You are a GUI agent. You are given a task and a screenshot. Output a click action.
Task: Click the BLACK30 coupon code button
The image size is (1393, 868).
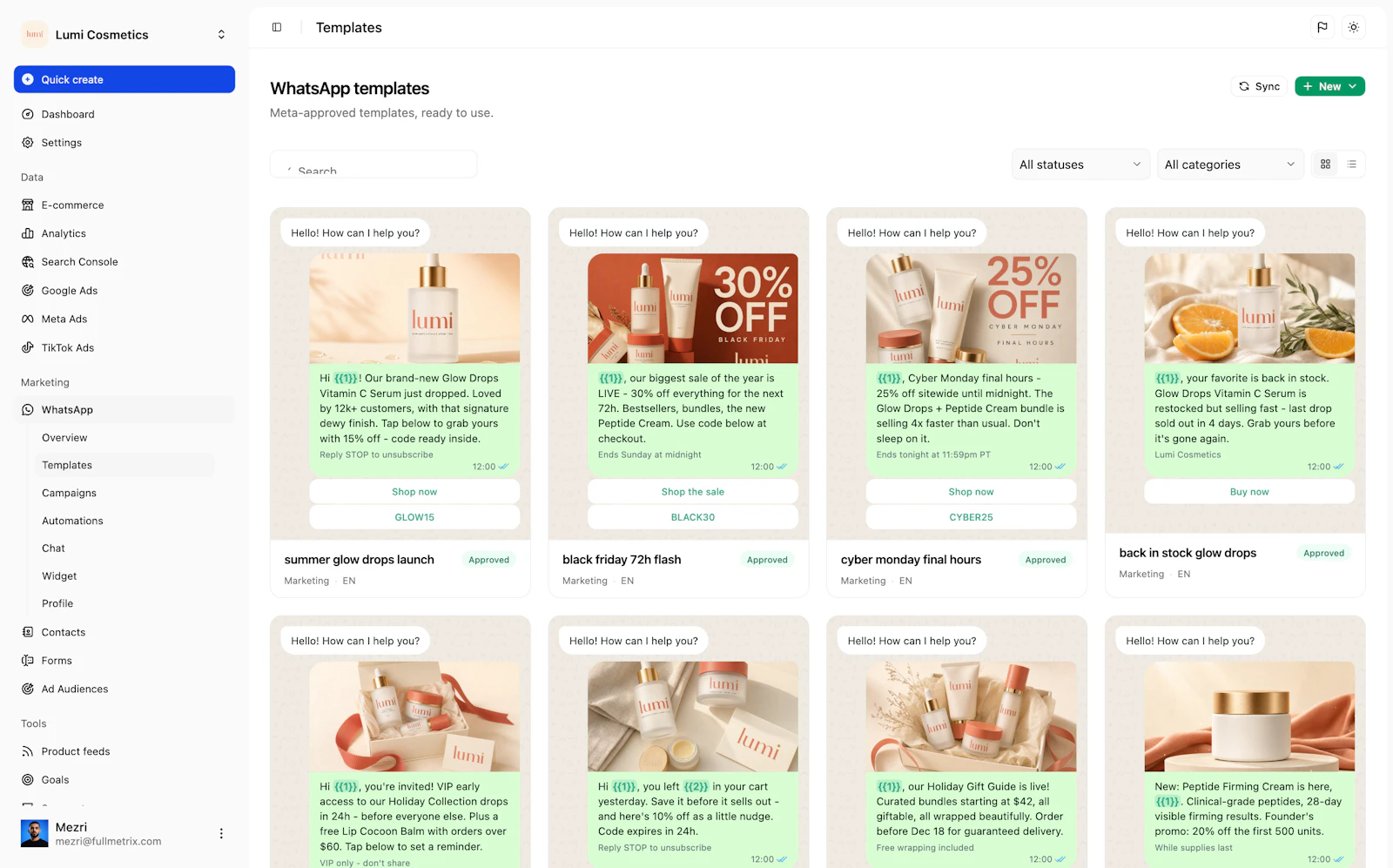pyautogui.click(x=693, y=517)
